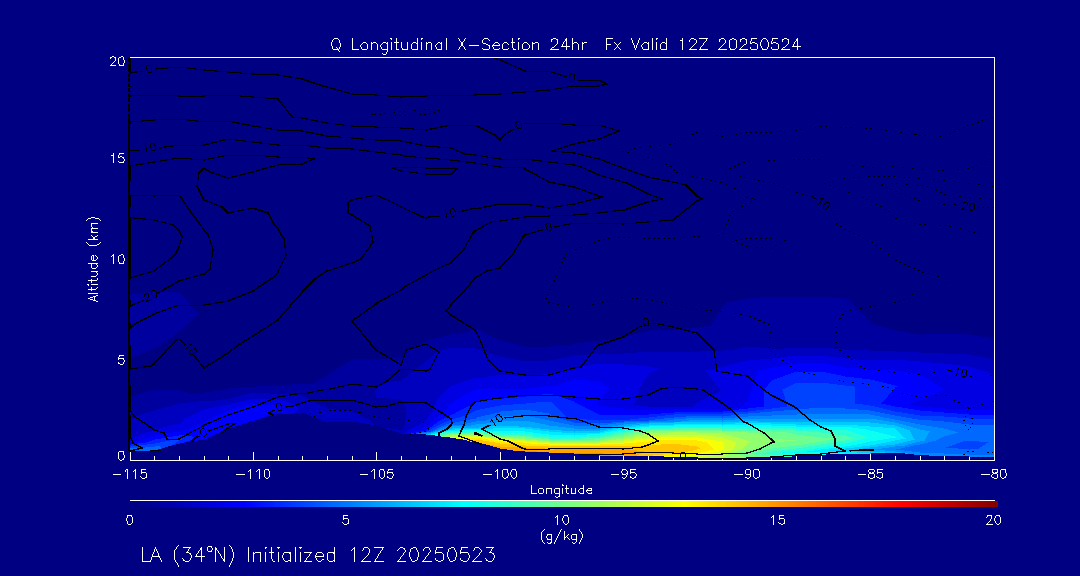This screenshot has width=1080, height=576.
Task: Click the "10" altitude axis tick label
Action: point(118,259)
